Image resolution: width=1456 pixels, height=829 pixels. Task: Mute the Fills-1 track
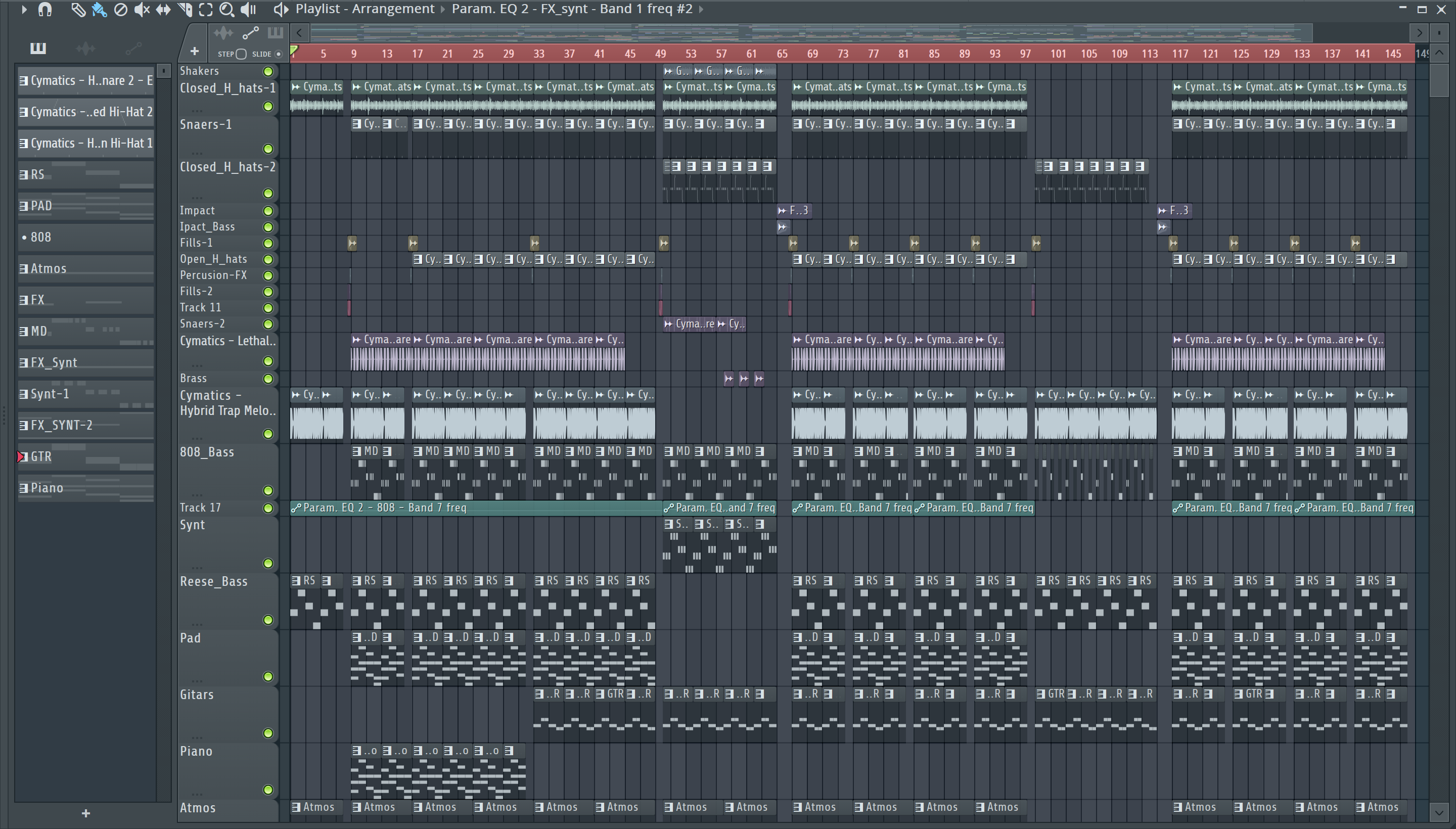click(267, 243)
